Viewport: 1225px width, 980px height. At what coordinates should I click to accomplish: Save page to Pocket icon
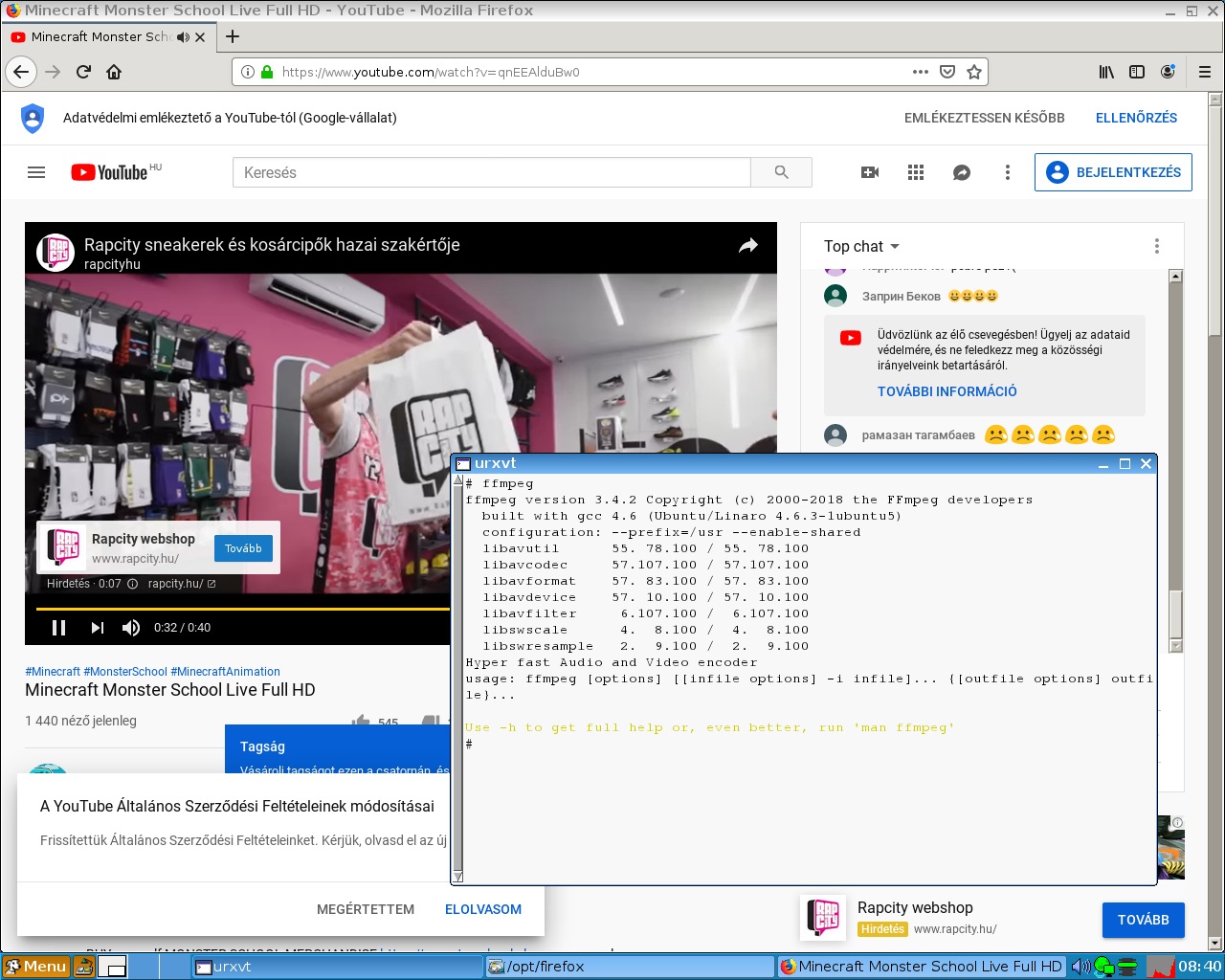point(947,72)
